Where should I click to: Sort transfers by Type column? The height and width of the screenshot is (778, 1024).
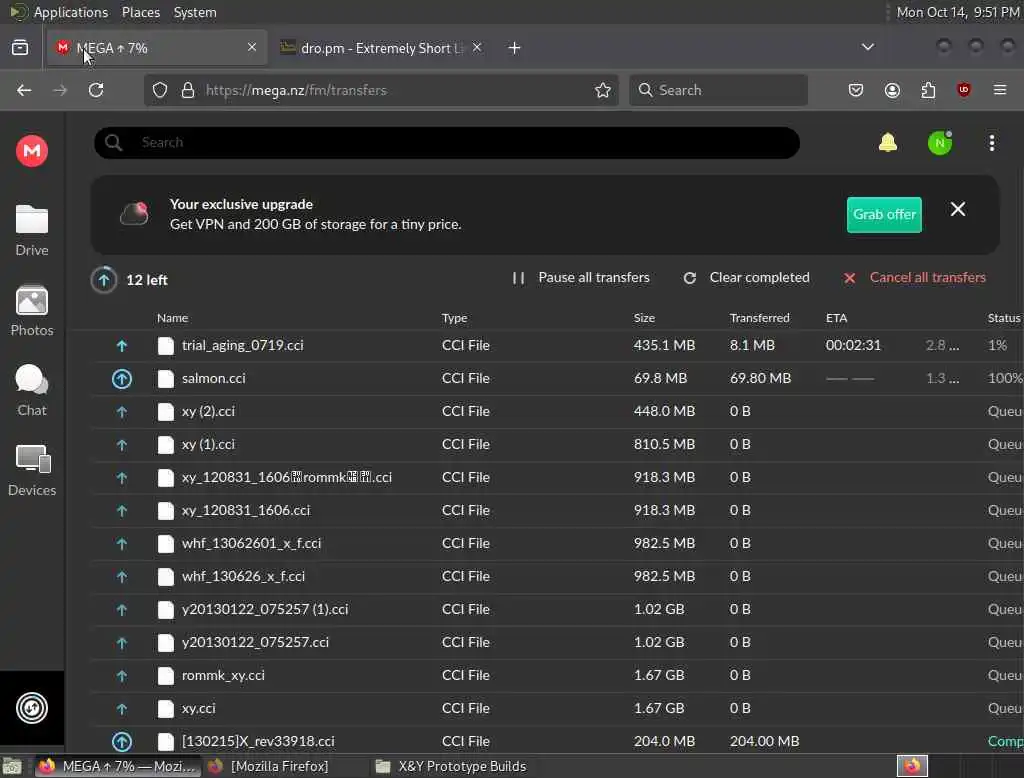tap(455, 318)
